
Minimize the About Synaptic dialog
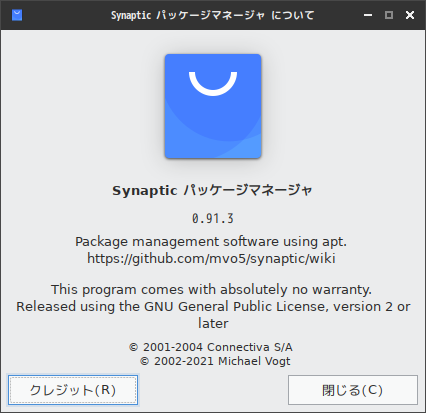[x=368, y=15]
